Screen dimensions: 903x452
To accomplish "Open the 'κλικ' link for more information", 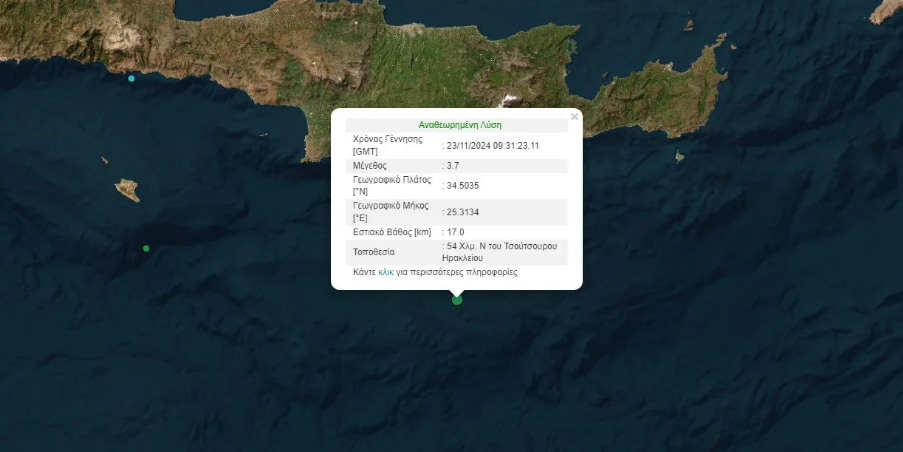I will coord(386,272).
